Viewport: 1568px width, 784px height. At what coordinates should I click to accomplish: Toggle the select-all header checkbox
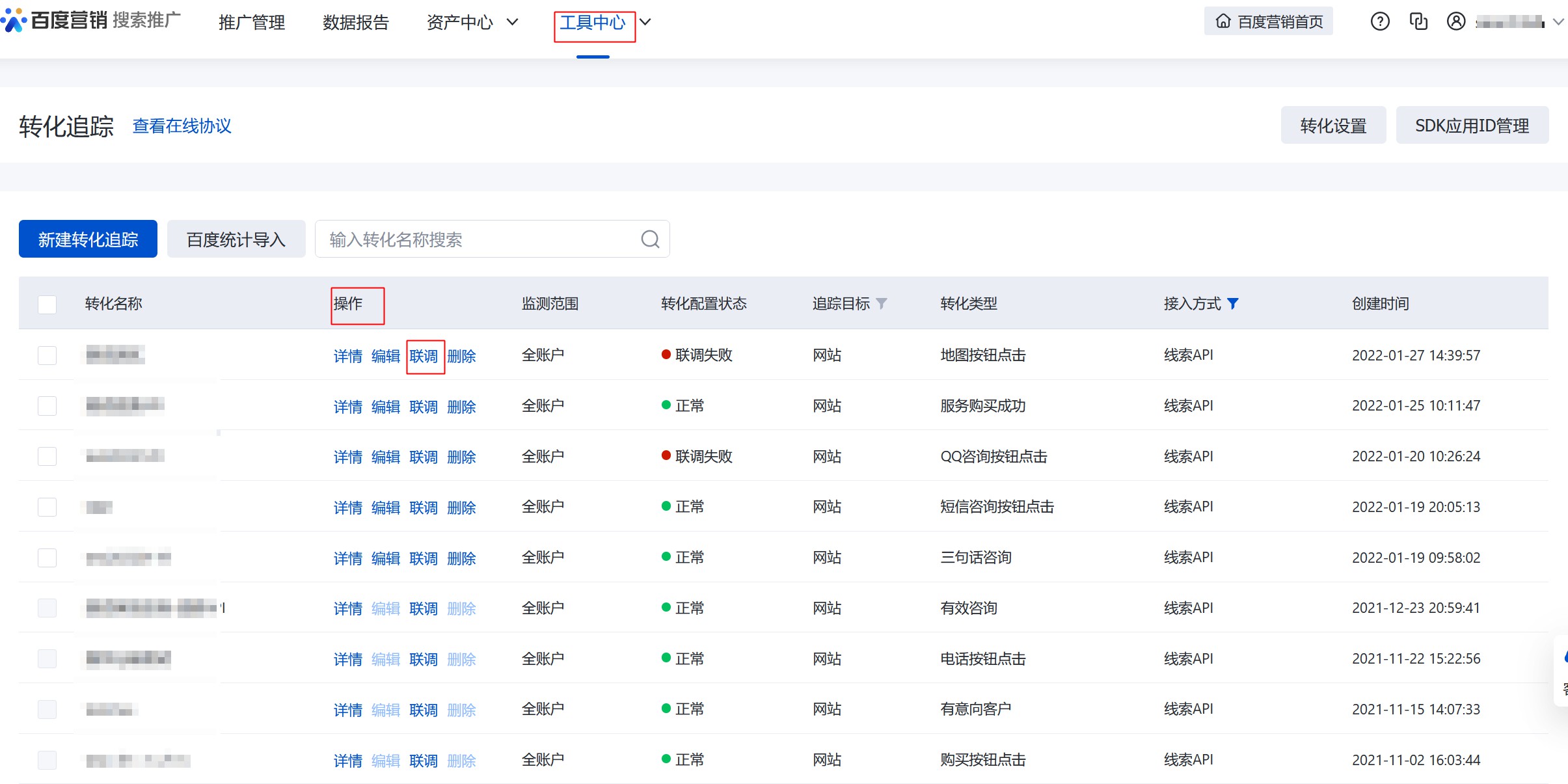coord(47,304)
